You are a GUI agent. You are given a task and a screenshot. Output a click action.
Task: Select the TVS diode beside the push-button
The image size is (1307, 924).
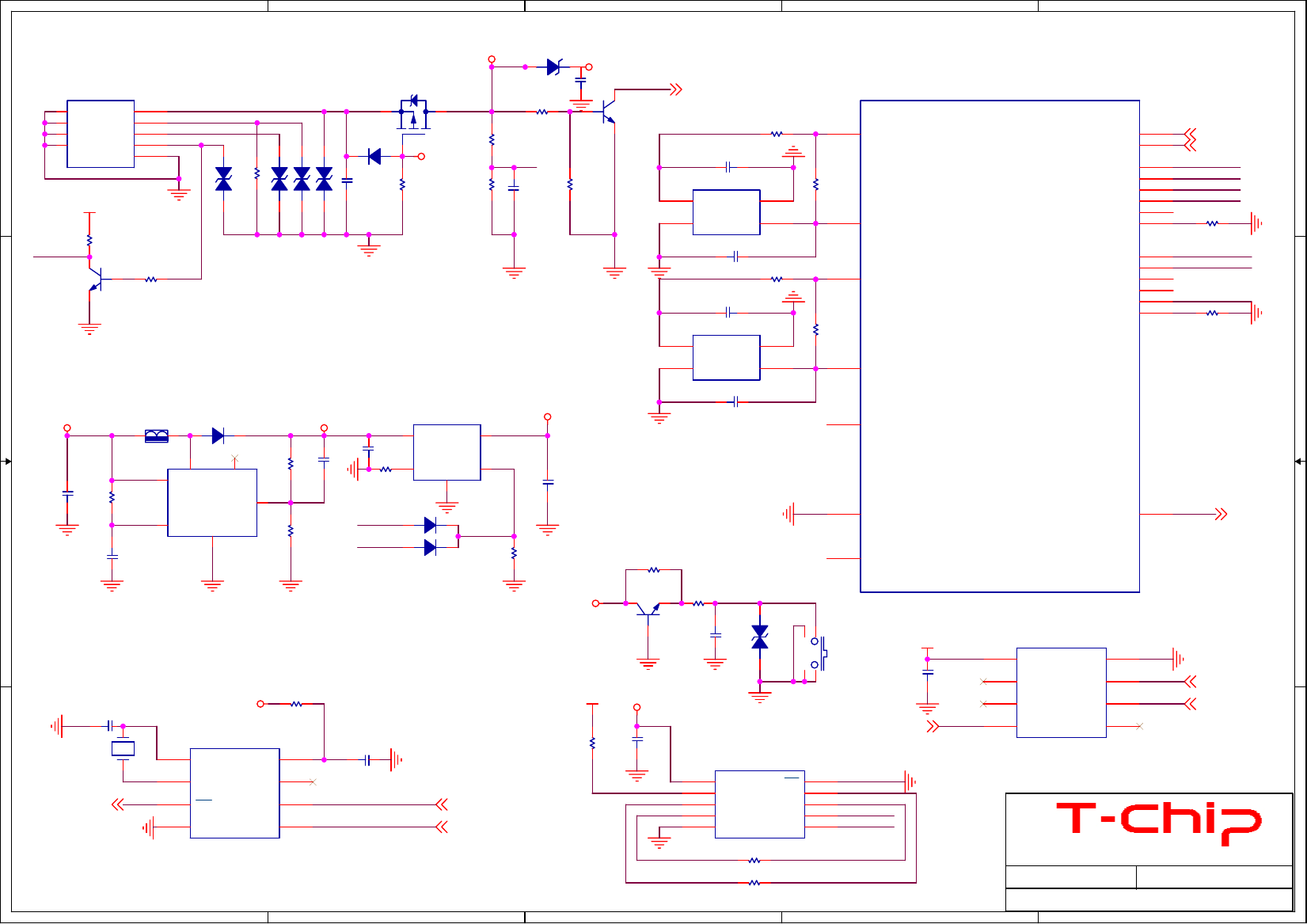pyautogui.click(x=760, y=637)
